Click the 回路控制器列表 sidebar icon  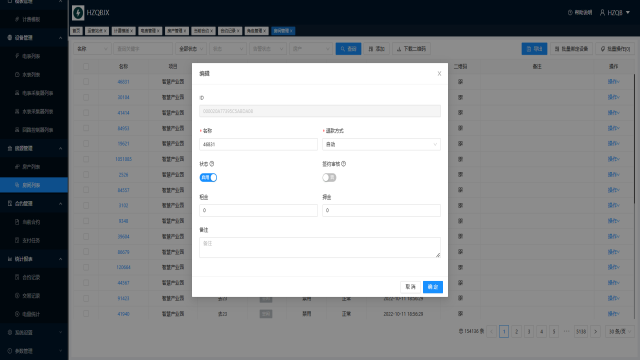click(17, 130)
